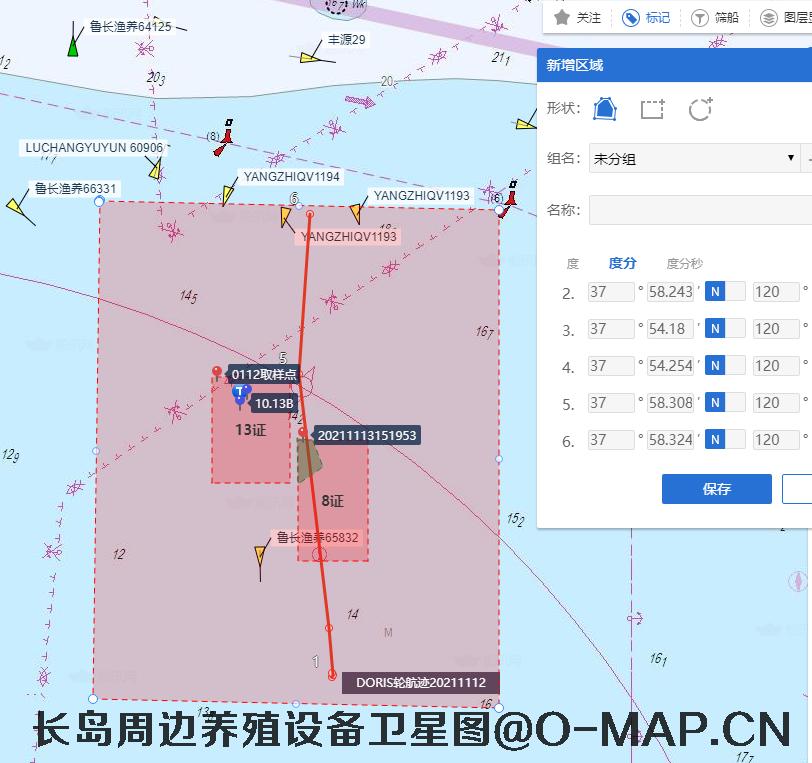
Task: Select the polygon shape tool
Action: (x=605, y=109)
